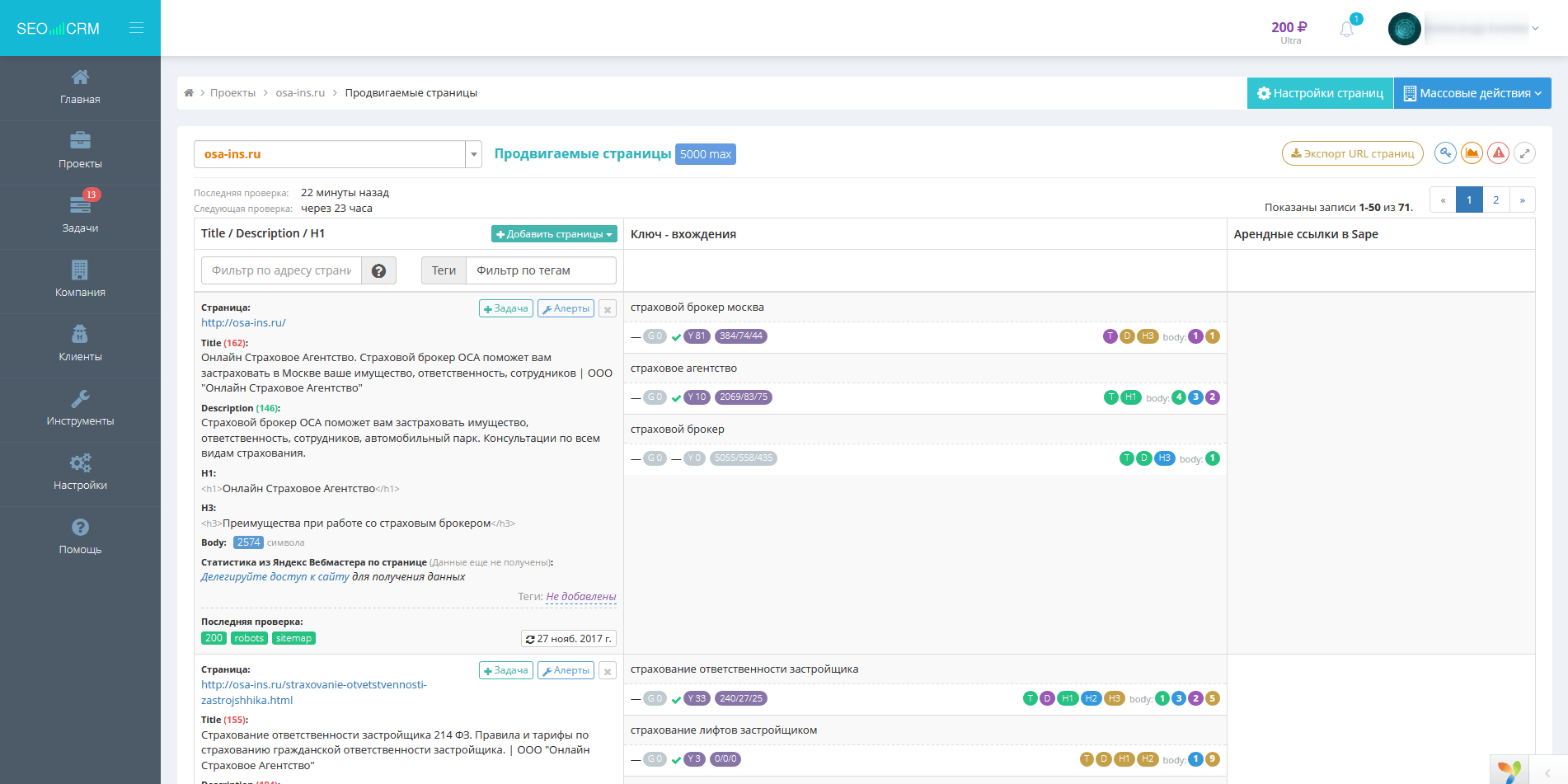Click the sitemap status badge
1568x784 pixels.
click(293, 638)
